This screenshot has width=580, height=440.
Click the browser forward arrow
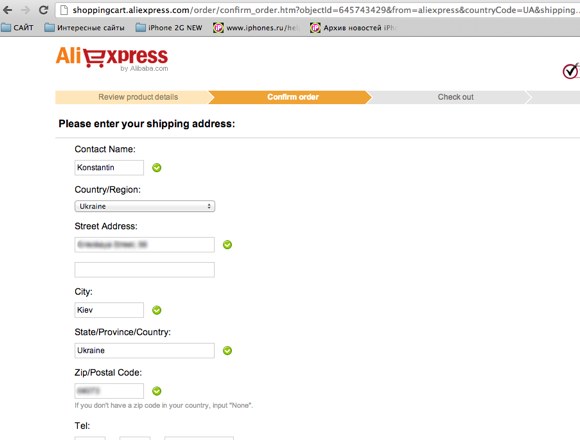[25, 10]
